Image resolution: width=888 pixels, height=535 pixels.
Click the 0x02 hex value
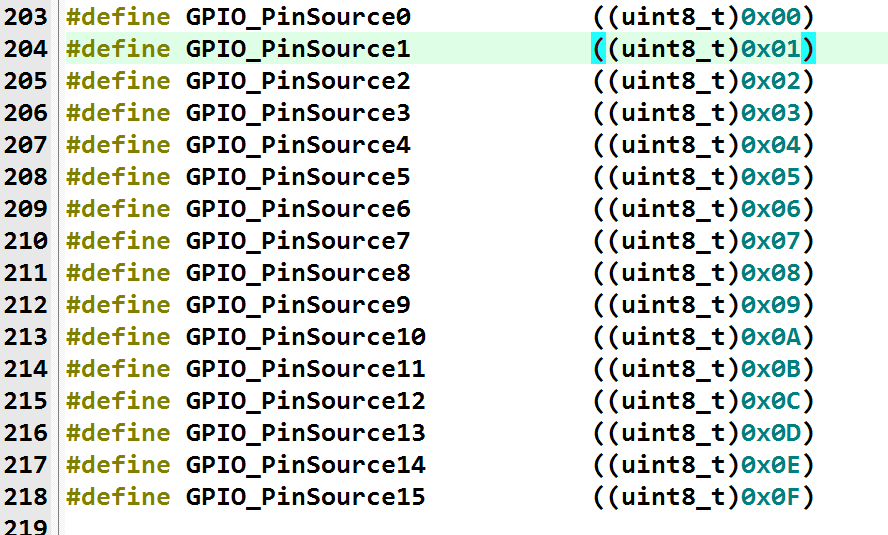pos(771,81)
